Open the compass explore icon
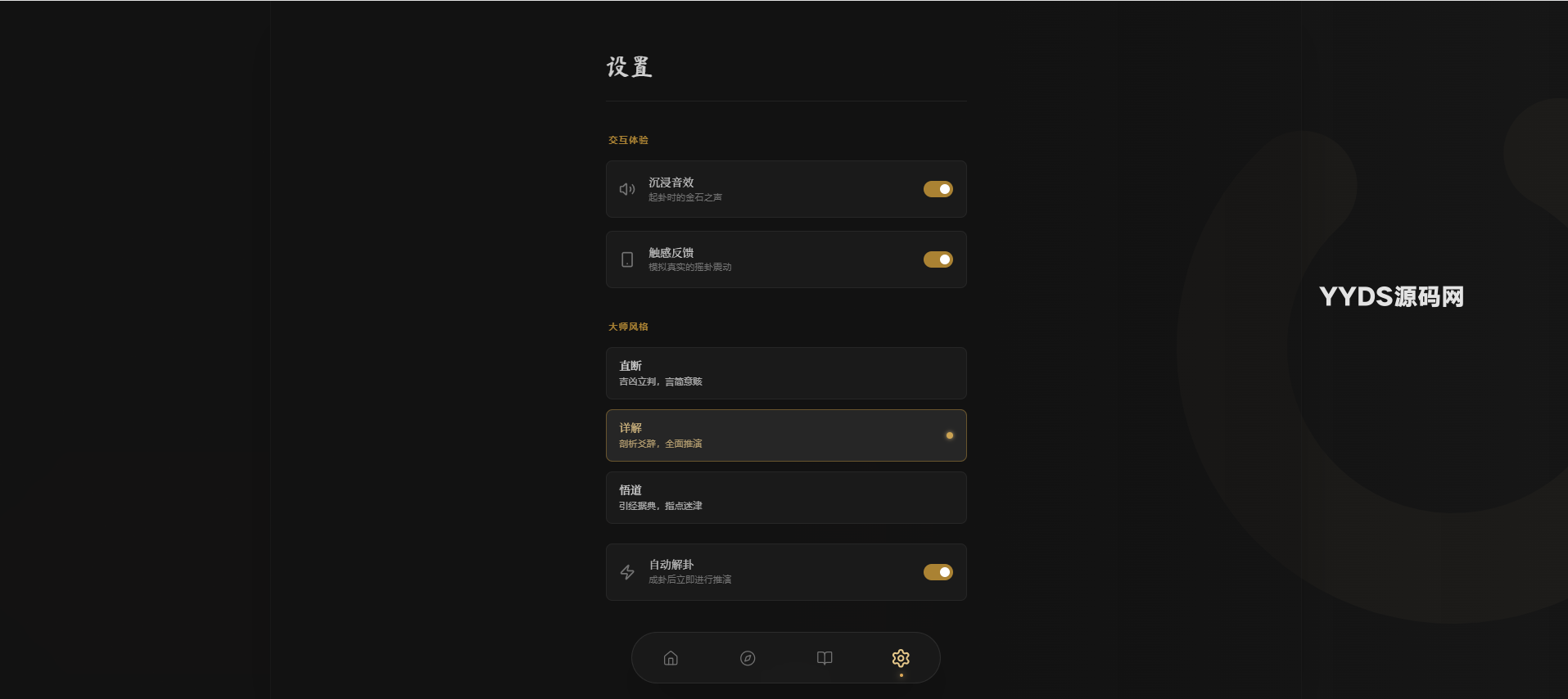This screenshot has width=1568, height=699. point(748,658)
